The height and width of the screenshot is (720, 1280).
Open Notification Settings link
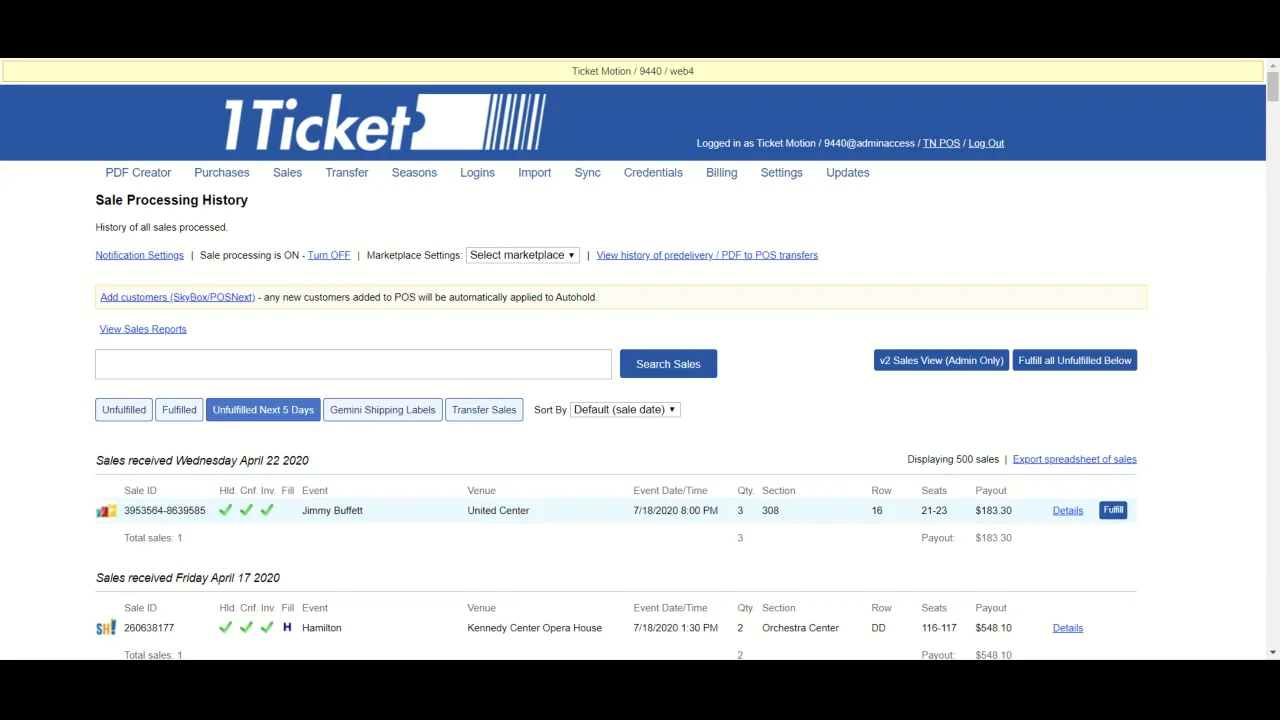coord(139,255)
